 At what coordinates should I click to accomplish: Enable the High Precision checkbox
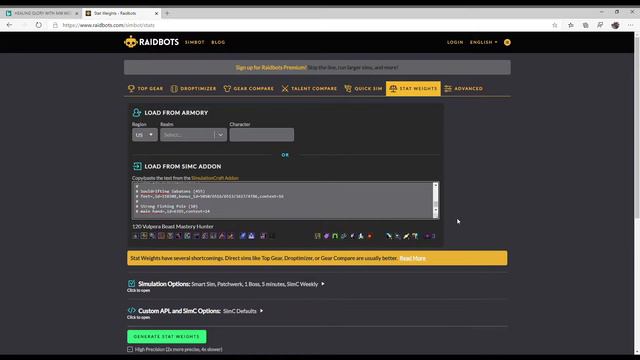coord(130,349)
